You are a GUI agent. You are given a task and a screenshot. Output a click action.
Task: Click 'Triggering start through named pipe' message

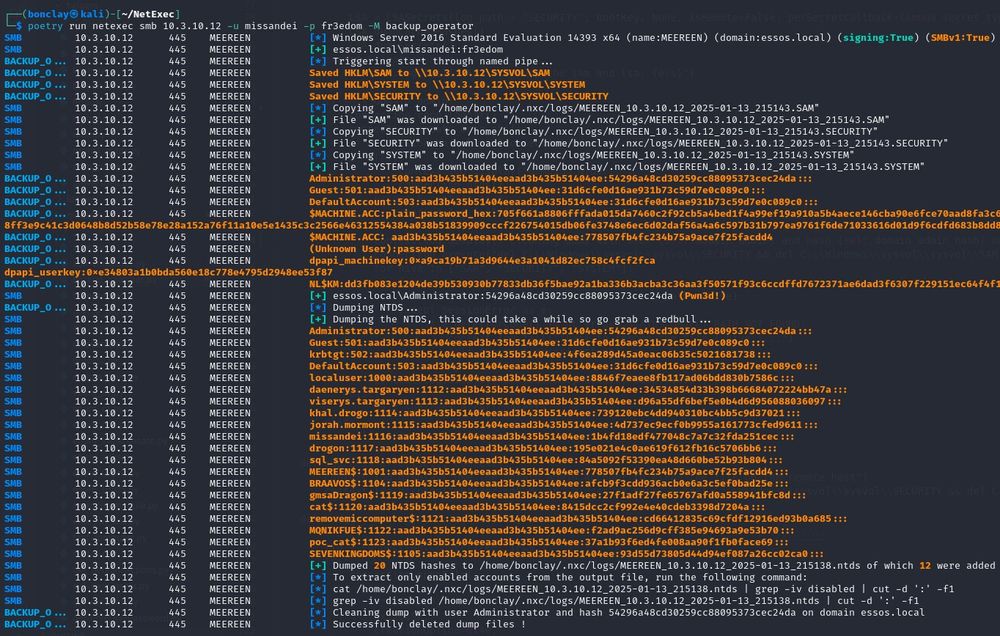click(443, 61)
